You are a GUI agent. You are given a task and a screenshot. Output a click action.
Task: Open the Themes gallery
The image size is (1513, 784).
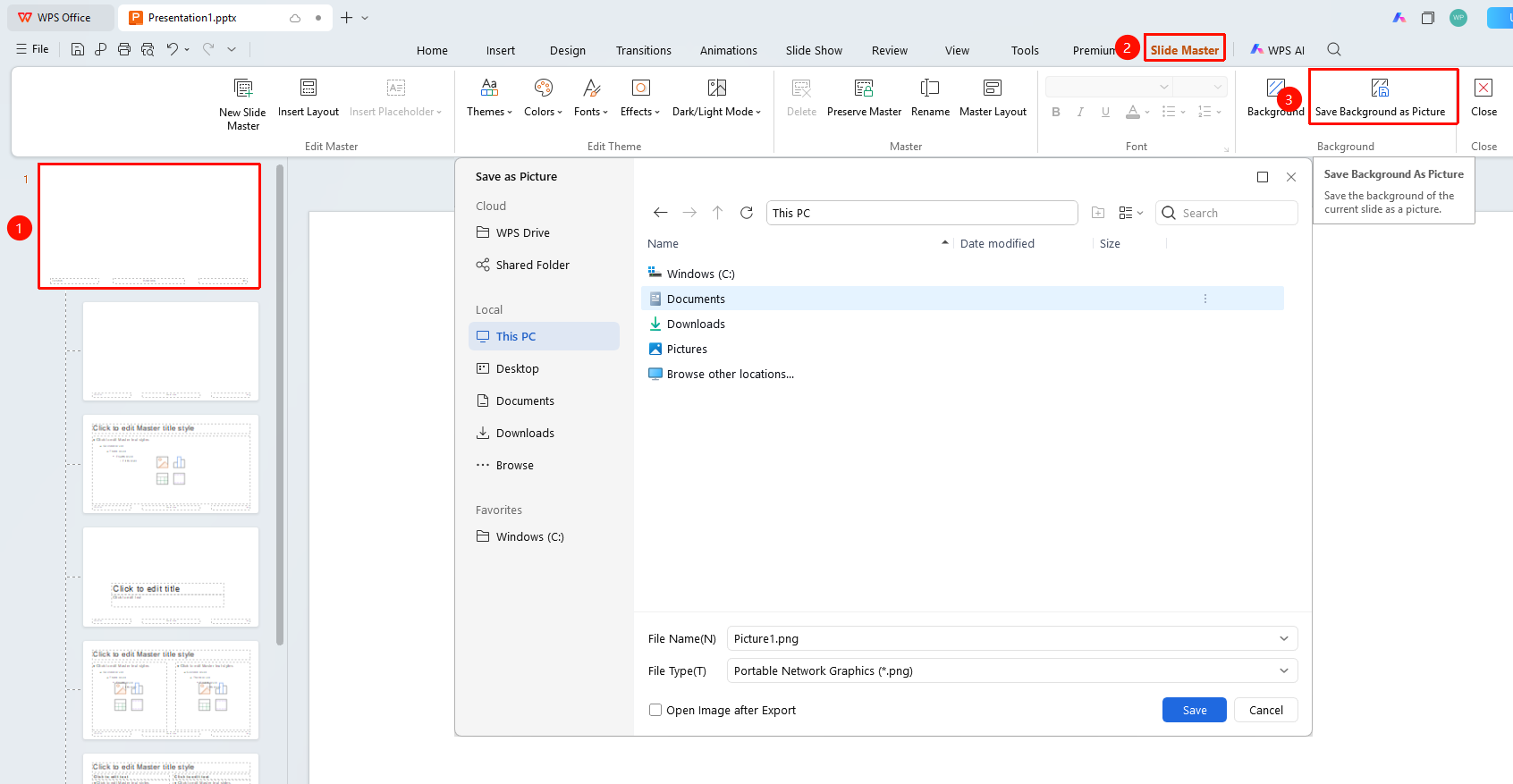(x=489, y=97)
